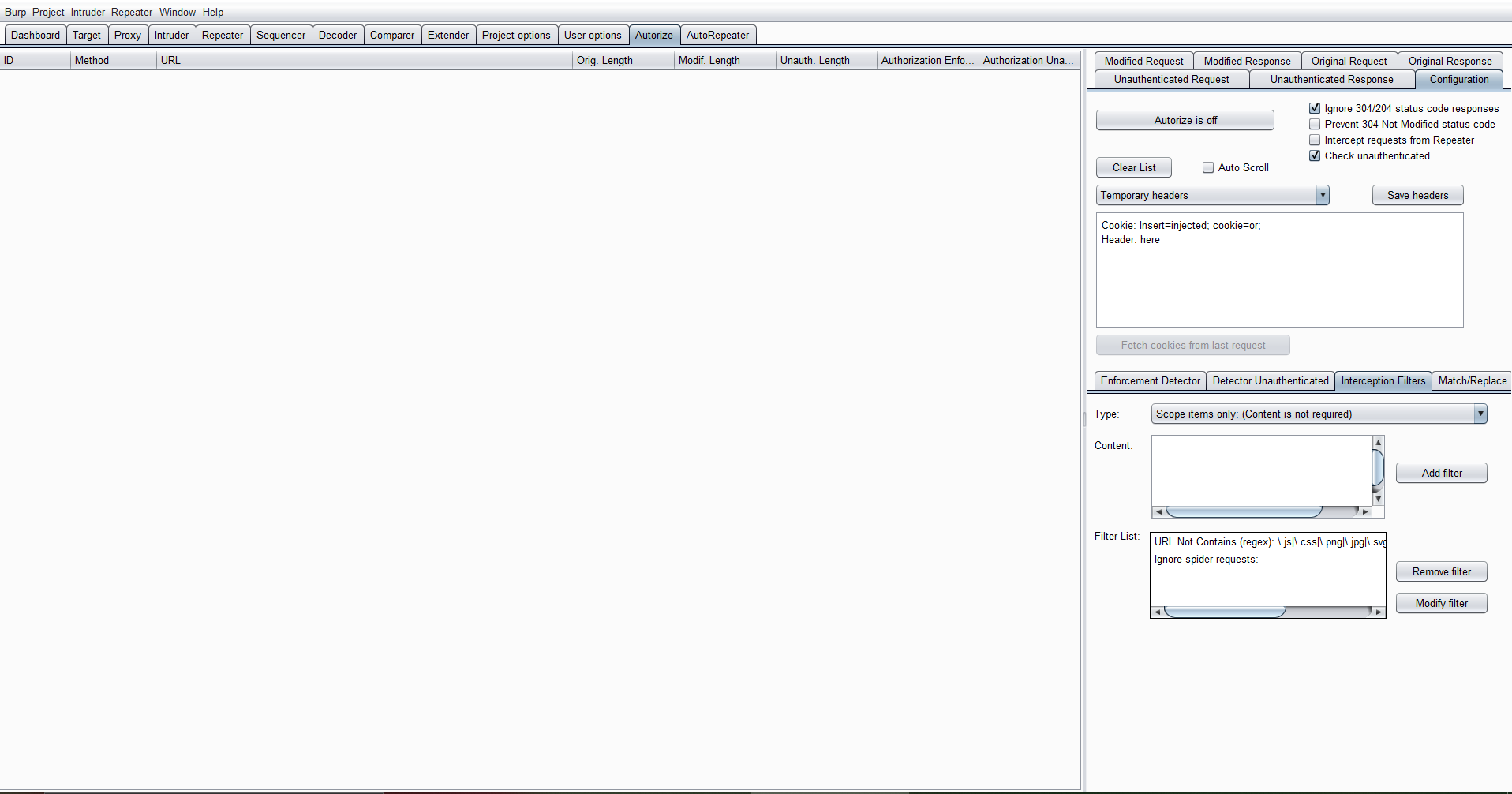The image size is (1512, 794).
Task: Uncheck Check unauthenticated option
Action: pos(1315,155)
